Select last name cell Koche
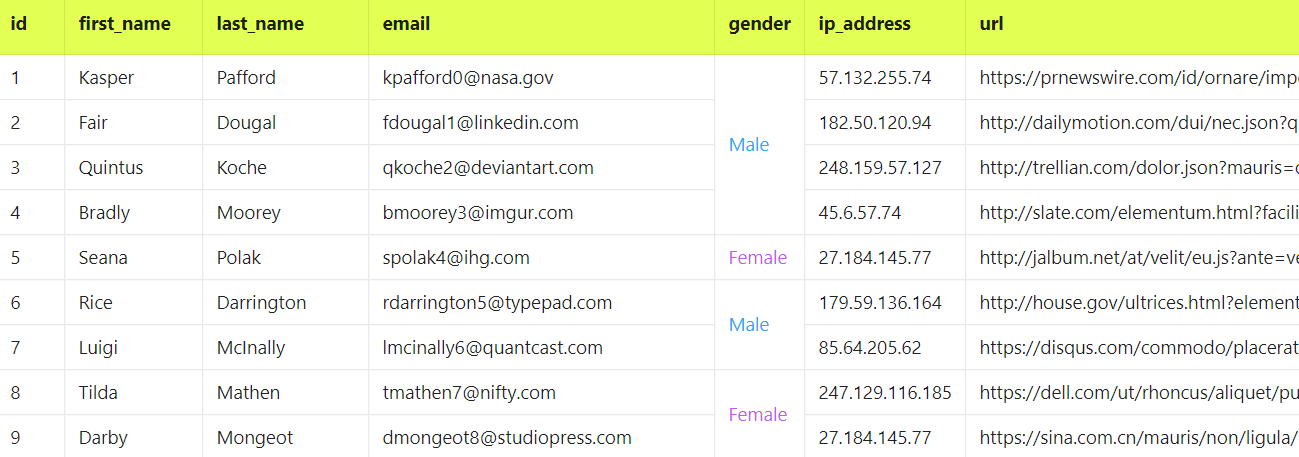 click(286, 167)
